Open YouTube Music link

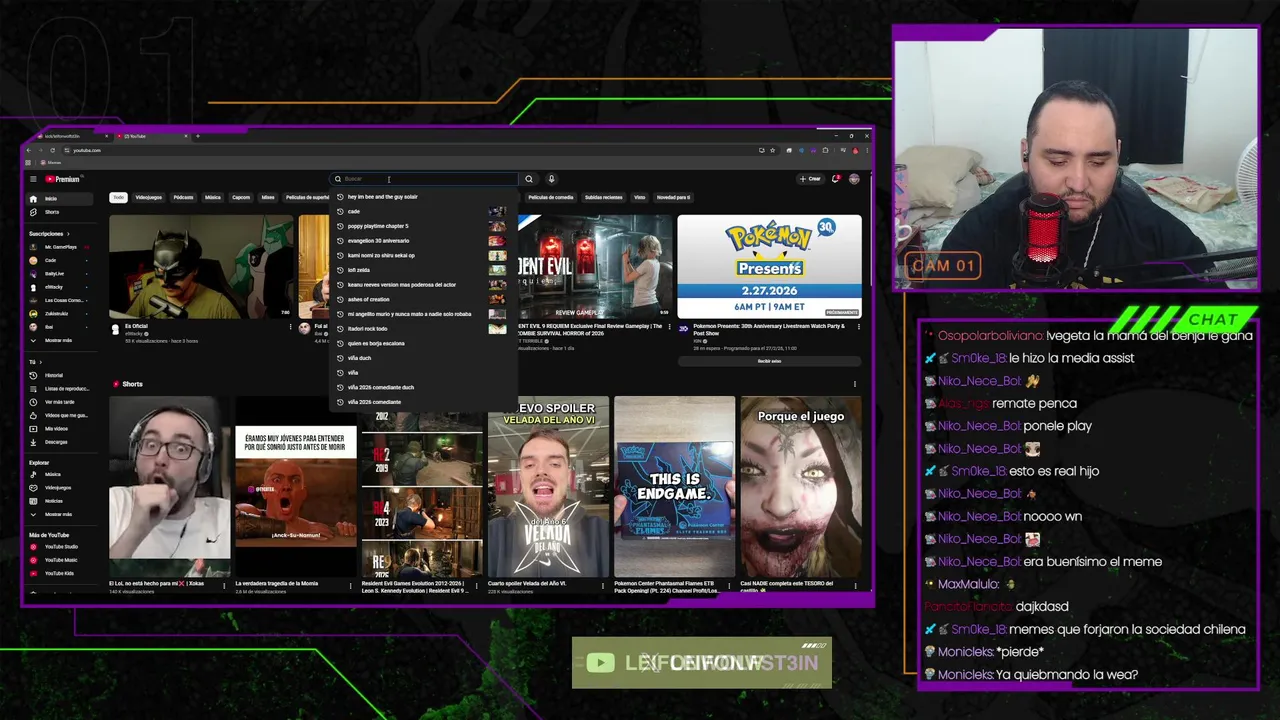[x=60, y=560]
